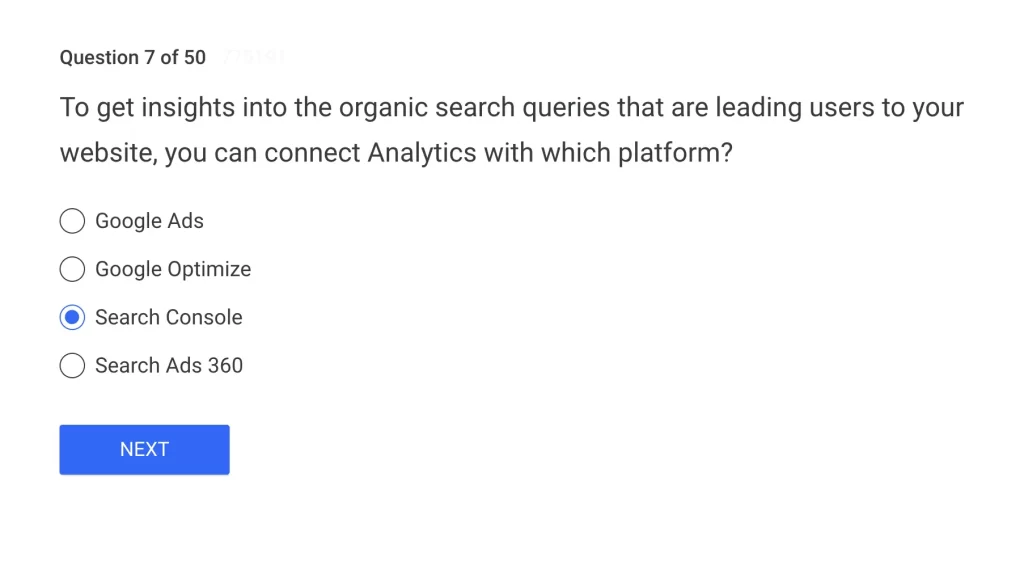The height and width of the screenshot is (566, 1024).
Task: Click the word "connect" in the question
Action: tap(313, 154)
